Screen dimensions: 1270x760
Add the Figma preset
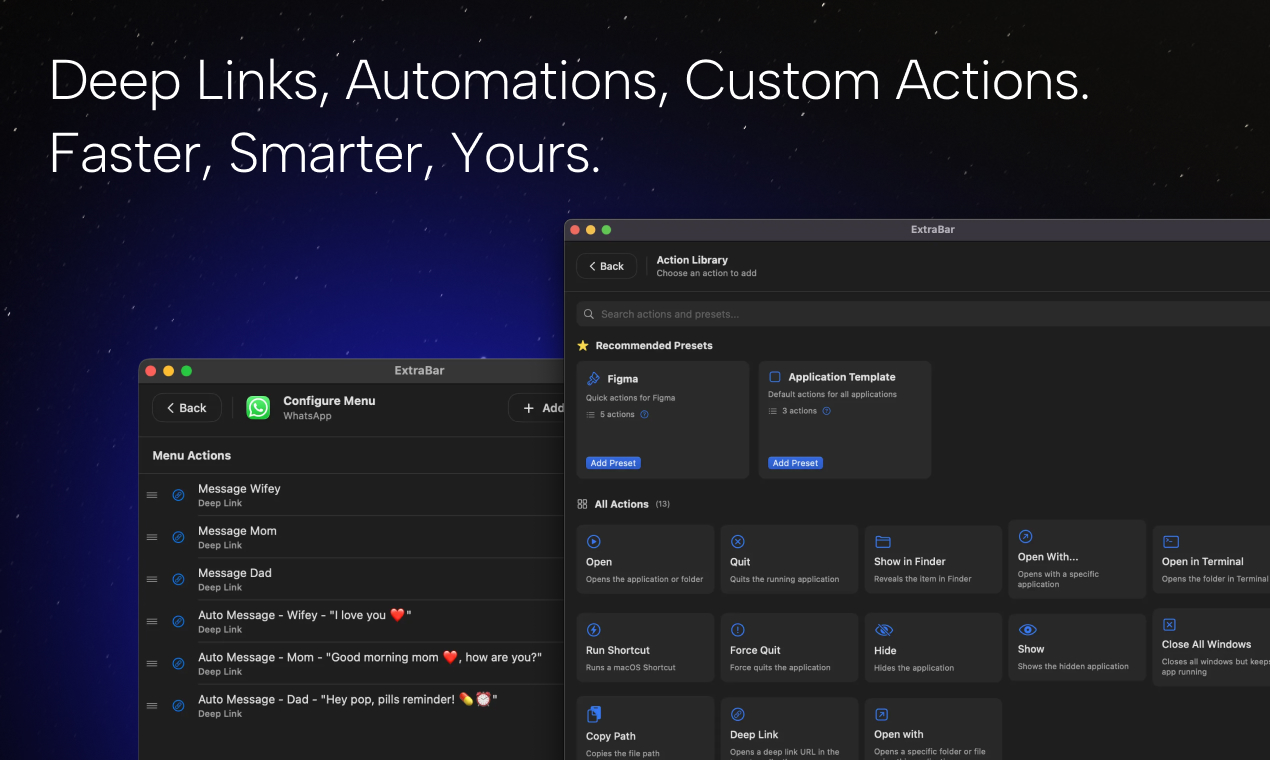(612, 462)
